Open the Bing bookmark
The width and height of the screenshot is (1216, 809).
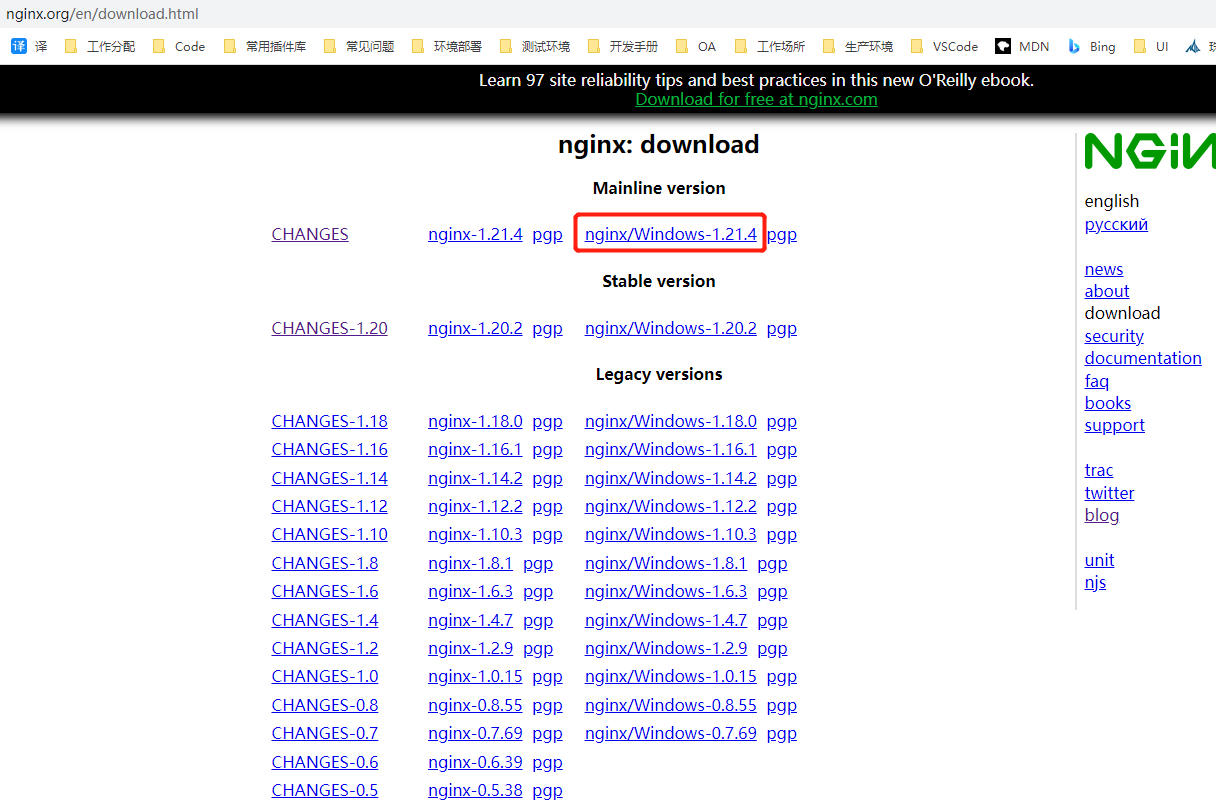1091,46
